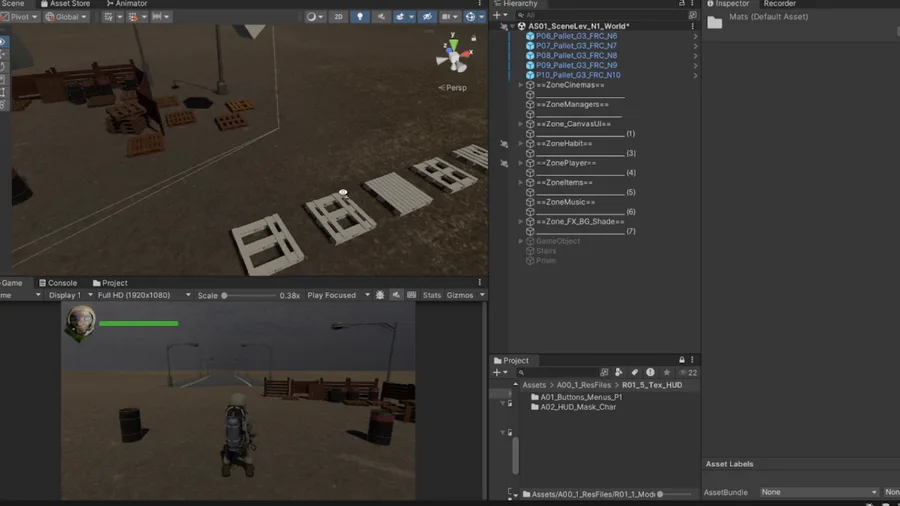Expand ==ZoneHabit== object
This screenshot has width=900, height=506.
[521, 143]
